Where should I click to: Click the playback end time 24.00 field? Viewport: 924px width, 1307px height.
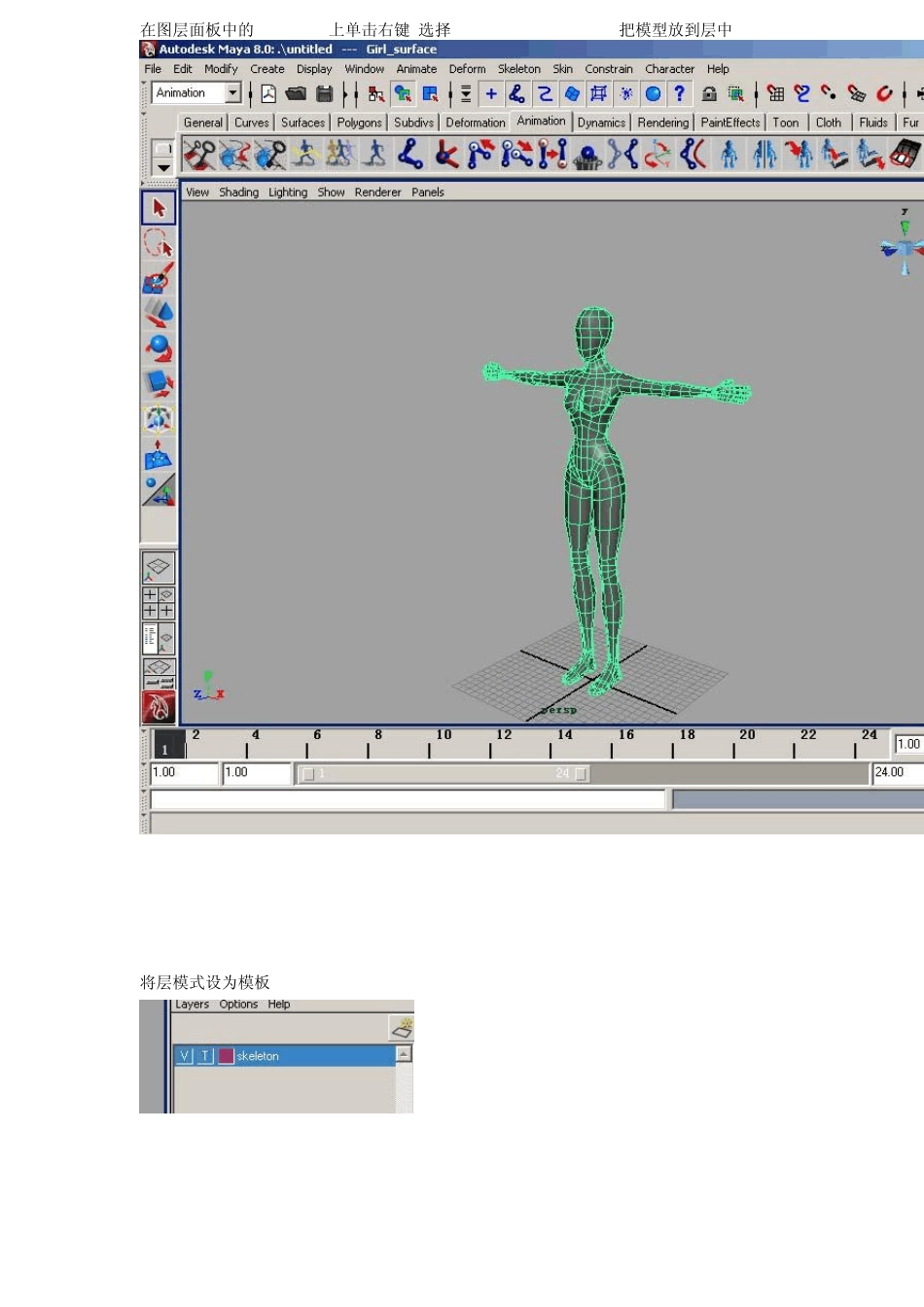pos(898,773)
